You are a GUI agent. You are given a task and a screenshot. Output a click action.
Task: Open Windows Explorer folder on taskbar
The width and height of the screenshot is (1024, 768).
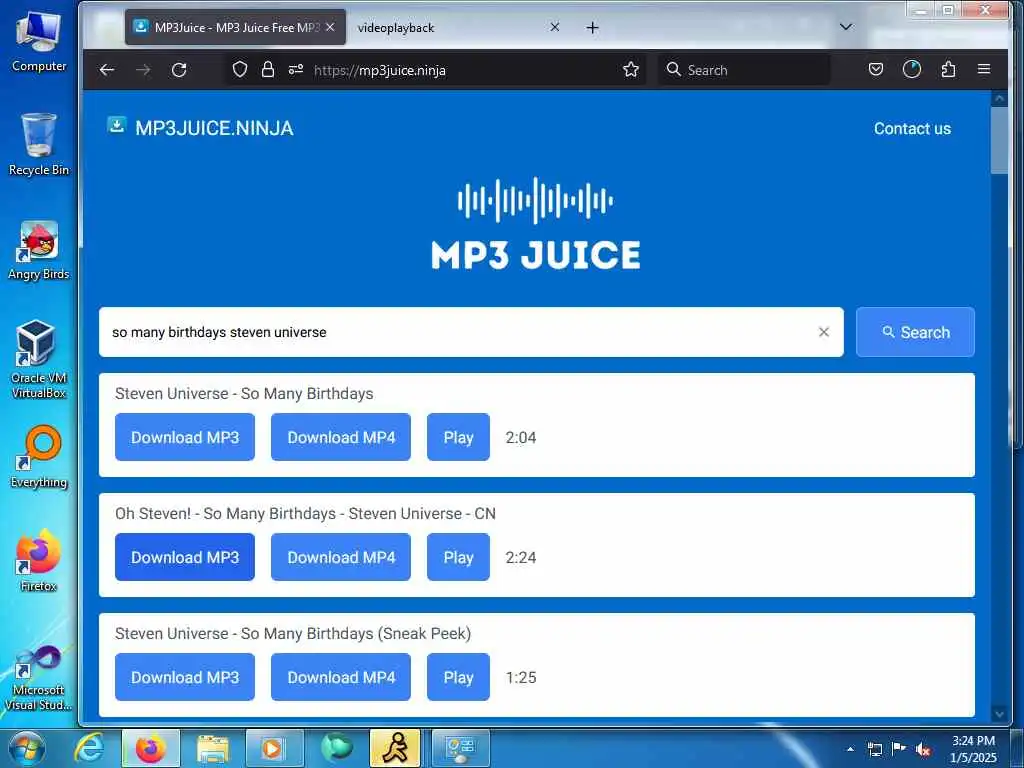(213, 748)
